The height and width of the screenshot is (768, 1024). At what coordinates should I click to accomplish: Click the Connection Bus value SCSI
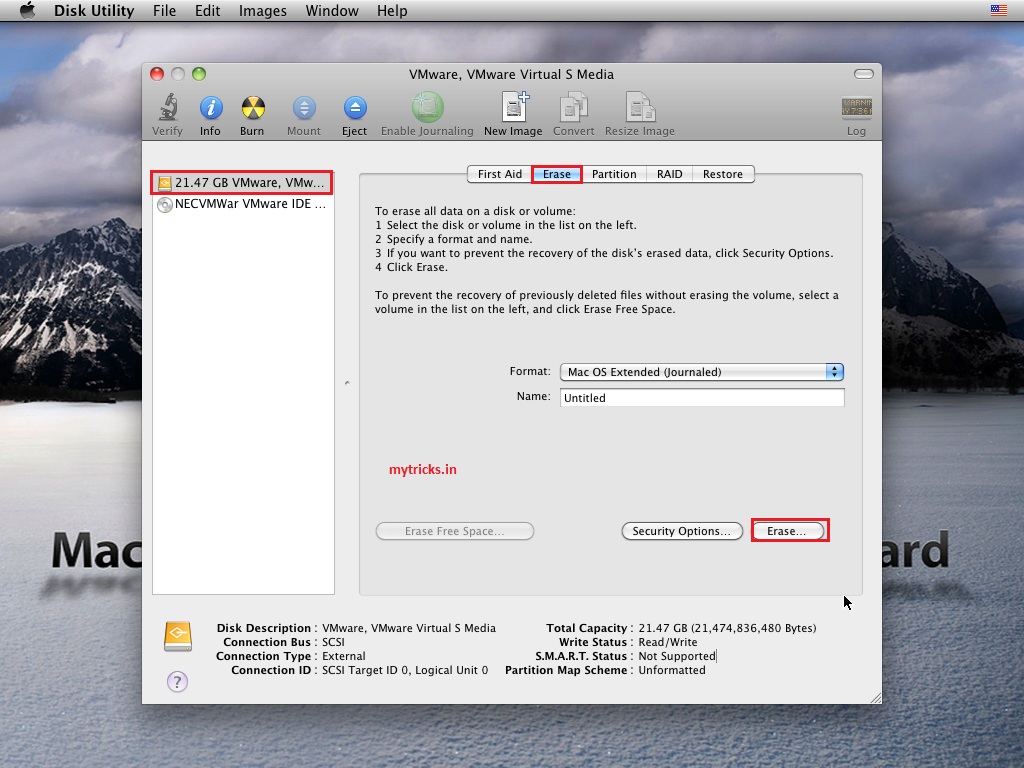pyautogui.click(x=333, y=642)
